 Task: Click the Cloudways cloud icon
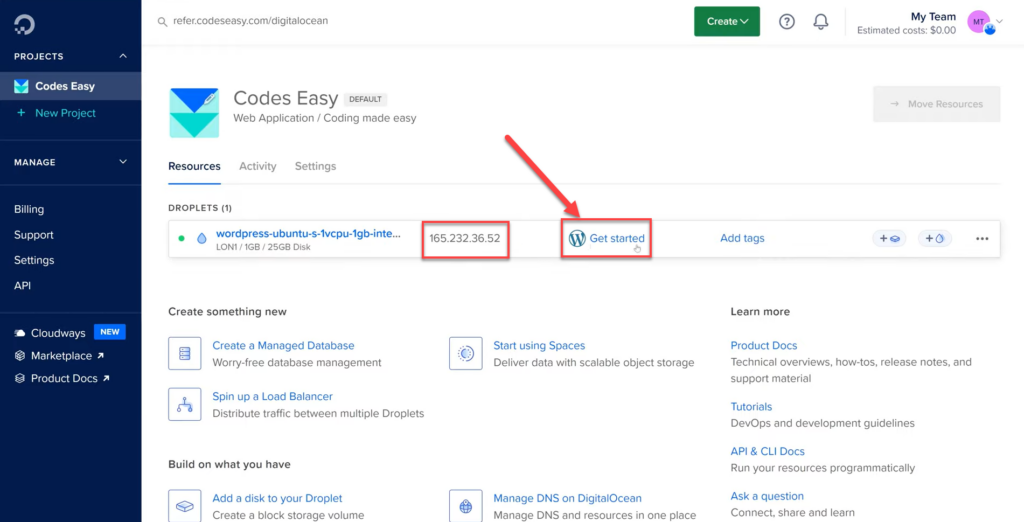[20, 333]
